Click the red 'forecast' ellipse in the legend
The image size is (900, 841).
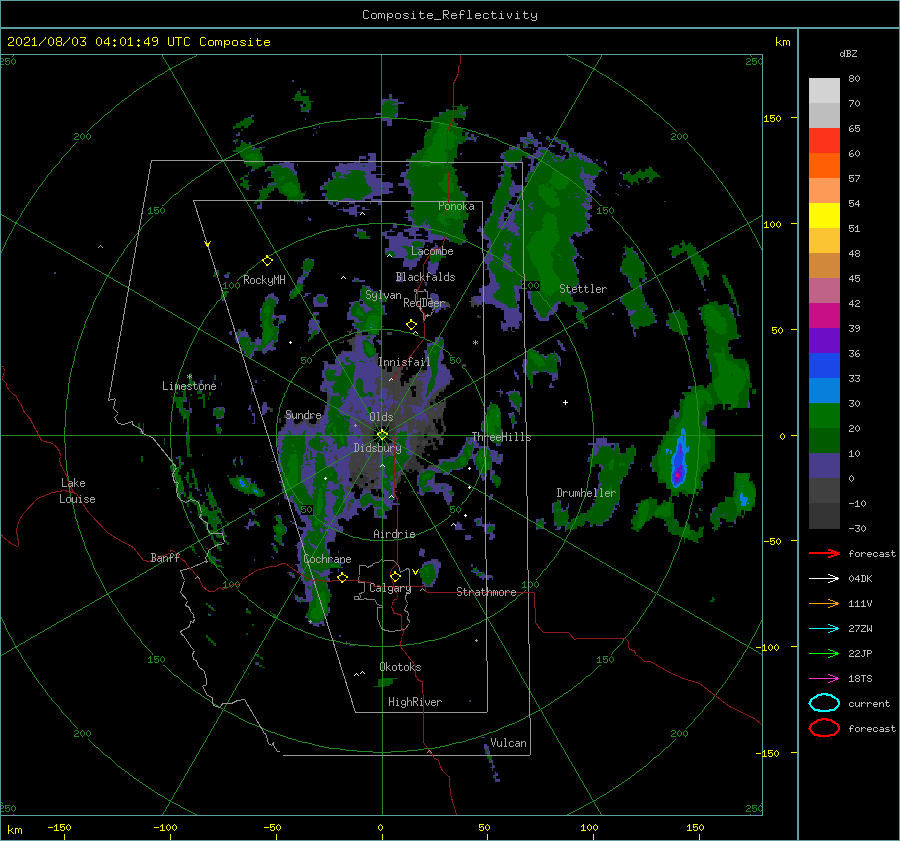(x=824, y=728)
